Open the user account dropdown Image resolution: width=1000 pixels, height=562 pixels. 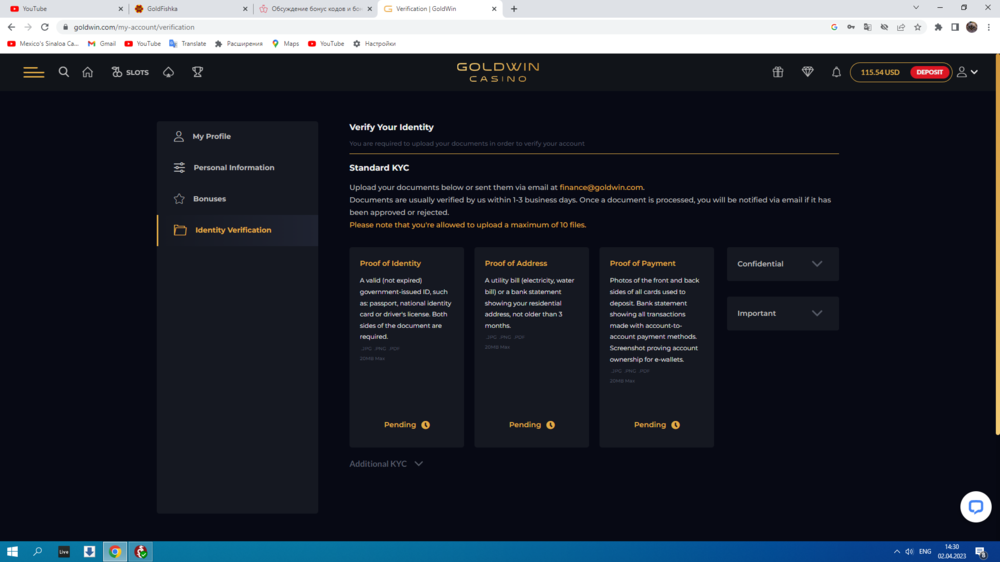[966, 72]
